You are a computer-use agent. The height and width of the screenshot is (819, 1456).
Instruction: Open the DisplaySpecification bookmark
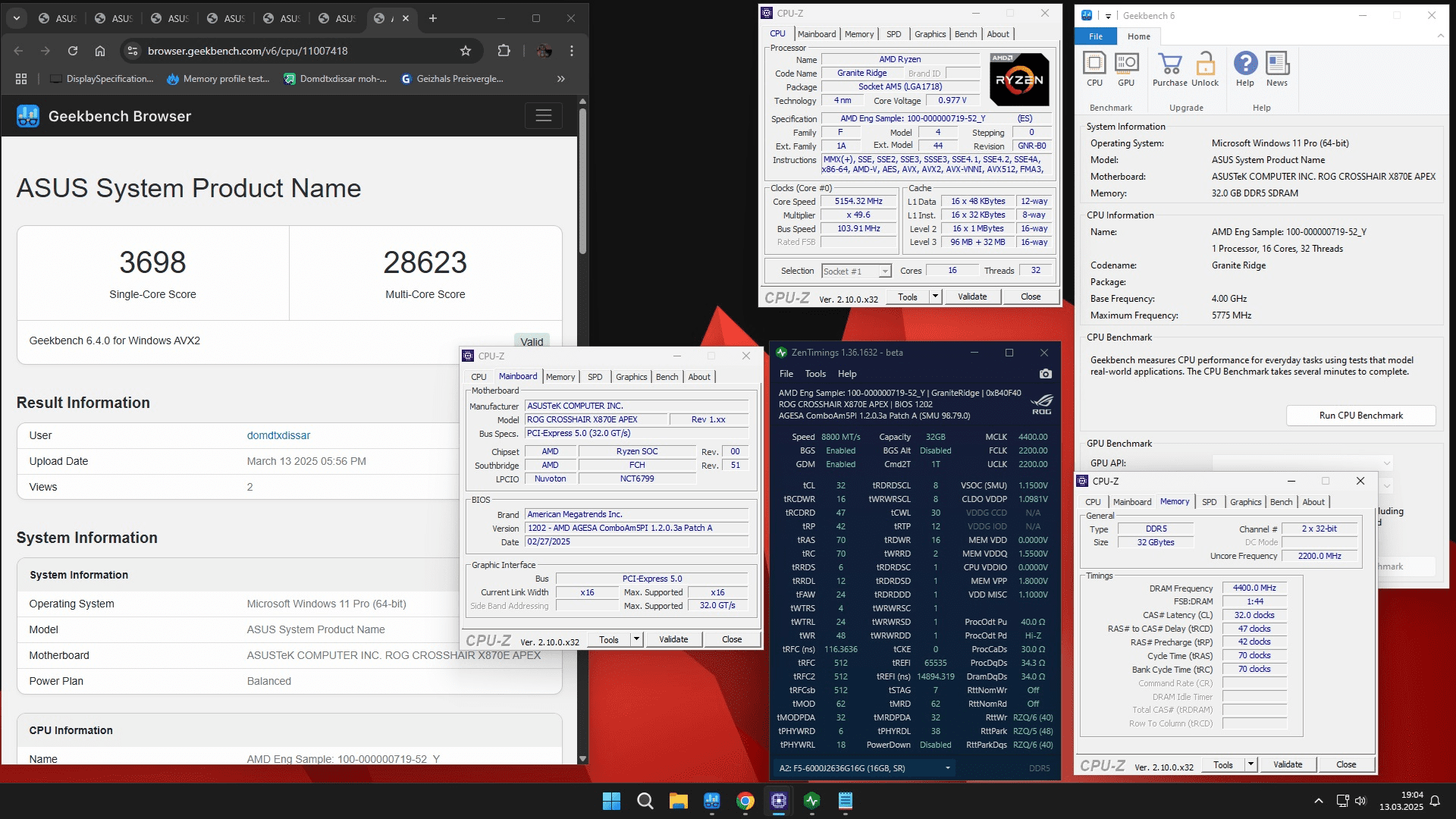point(102,79)
